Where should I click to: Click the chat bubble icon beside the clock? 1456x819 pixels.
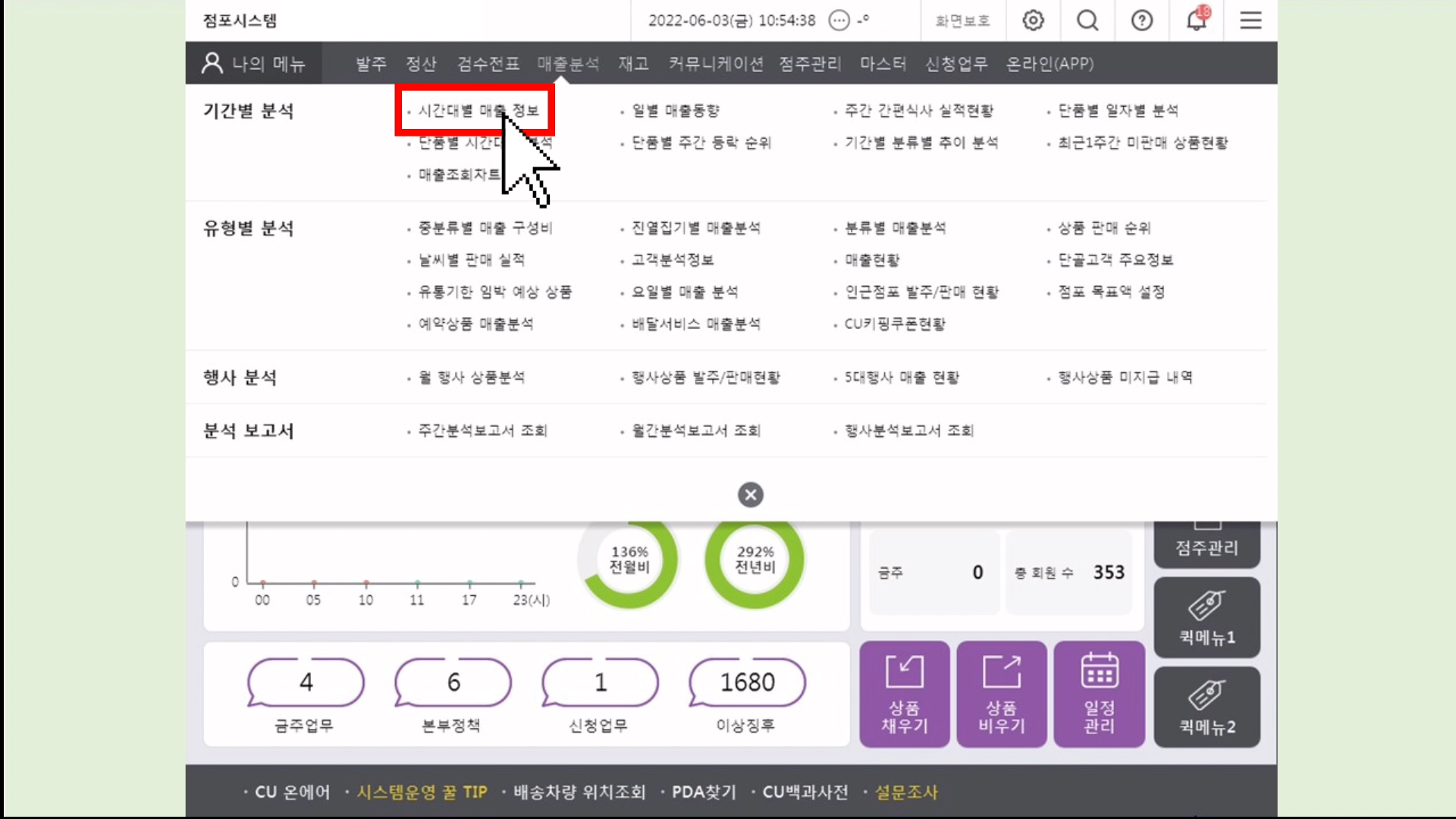pos(839,20)
